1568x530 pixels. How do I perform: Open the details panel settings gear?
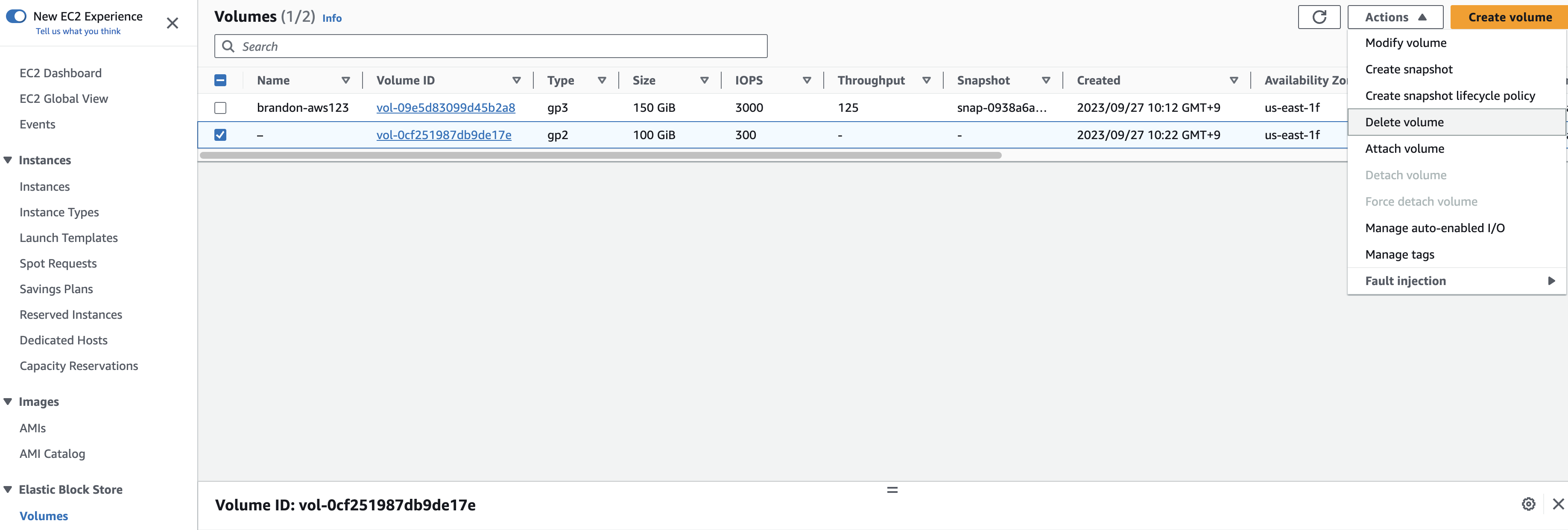[x=1528, y=504]
